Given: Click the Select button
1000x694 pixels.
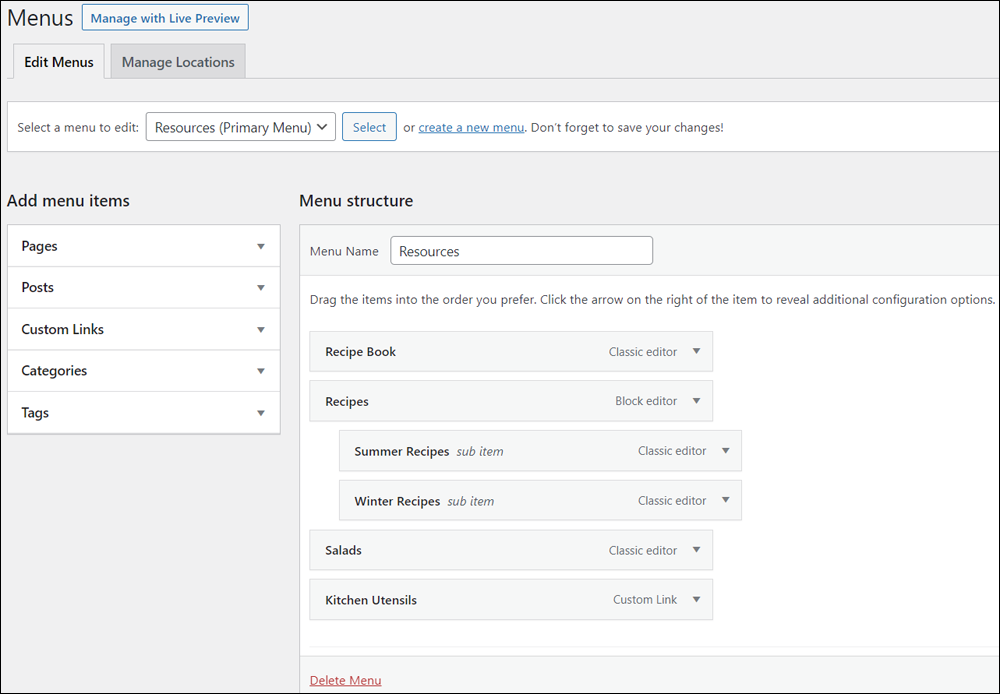Looking at the screenshot, I should (369, 127).
